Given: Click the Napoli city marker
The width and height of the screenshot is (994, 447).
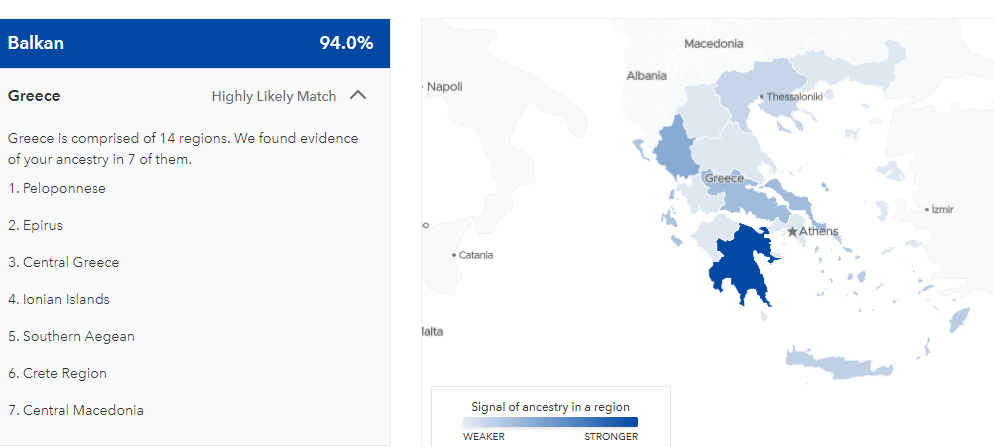Looking at the screenshot, I should click(x=423, y=86).
